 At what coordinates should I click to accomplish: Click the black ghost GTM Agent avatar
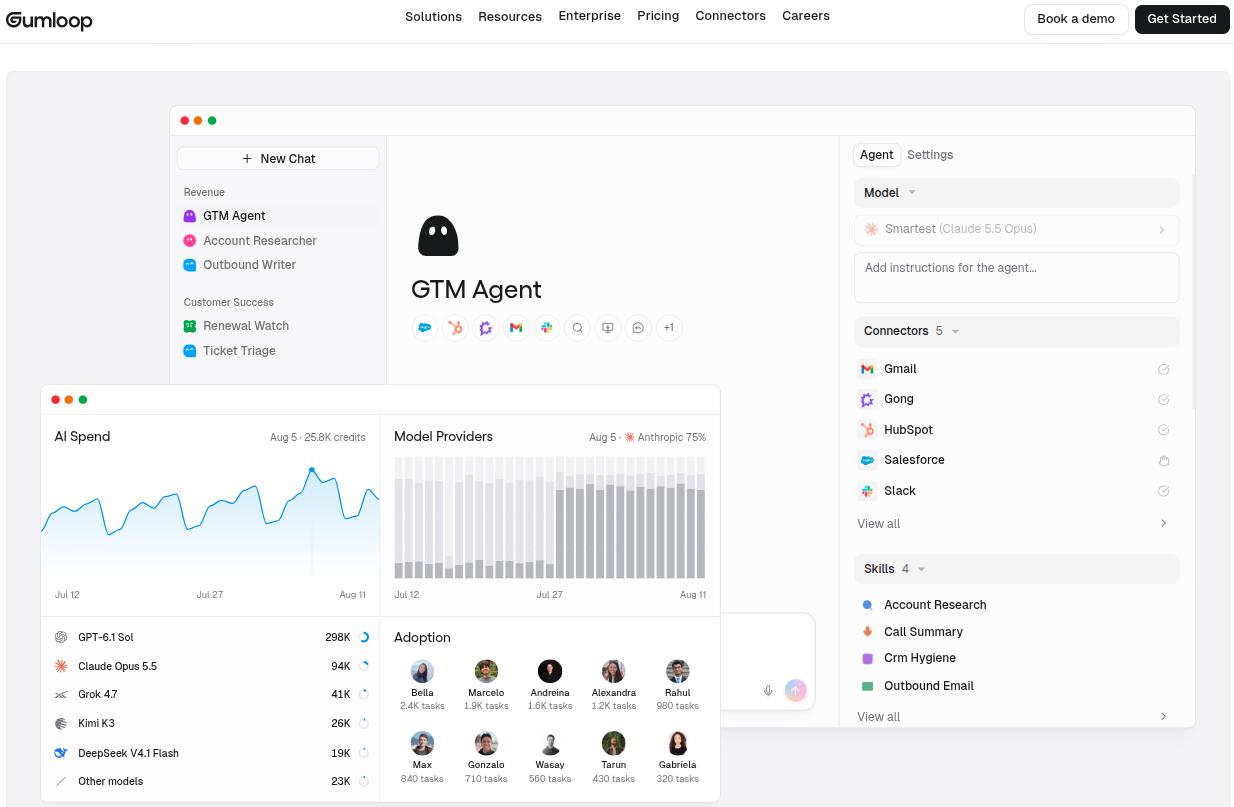point(438,236)
